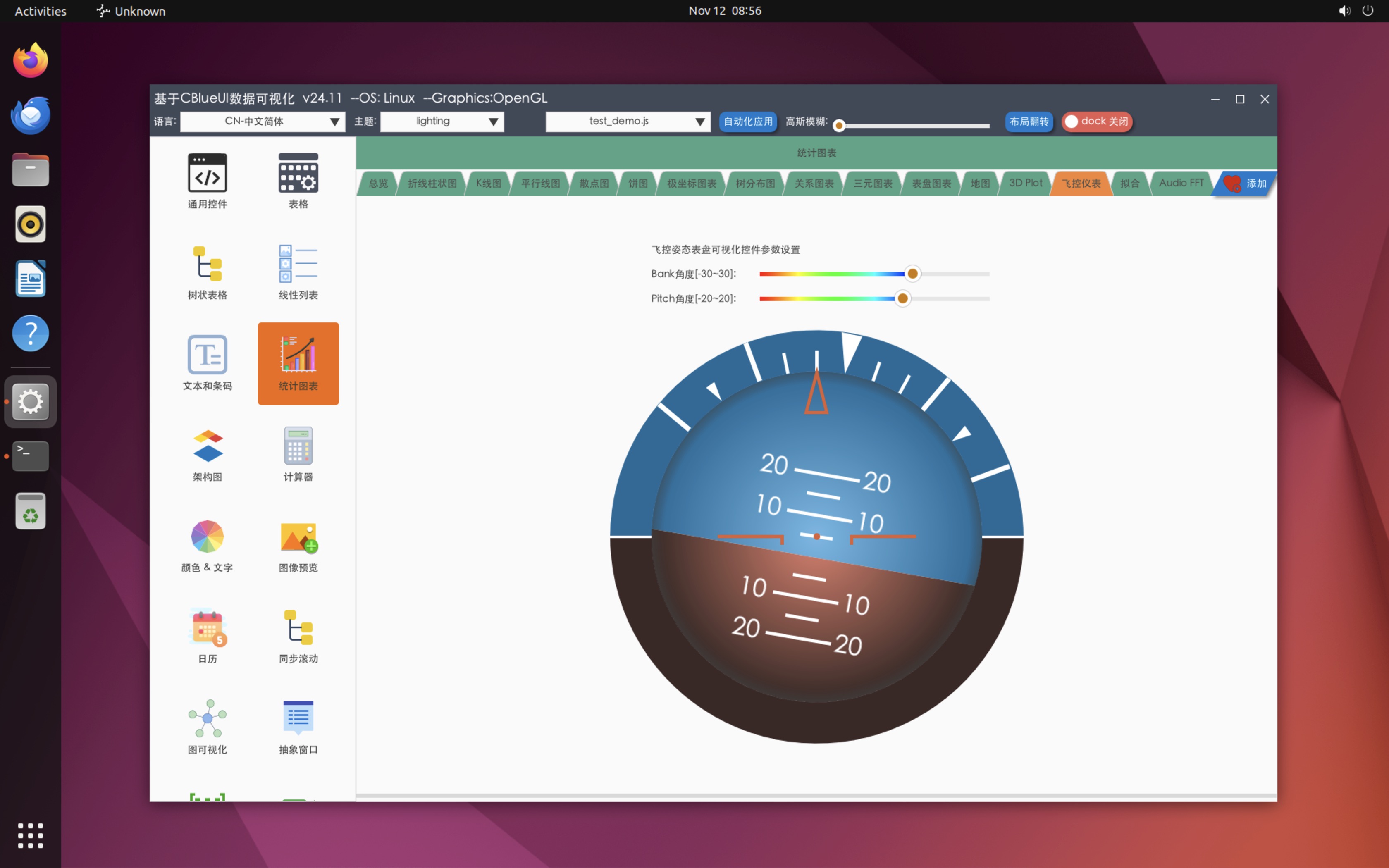
Task: Open the Files manager in the dock
Action: (x=31, y=169)
